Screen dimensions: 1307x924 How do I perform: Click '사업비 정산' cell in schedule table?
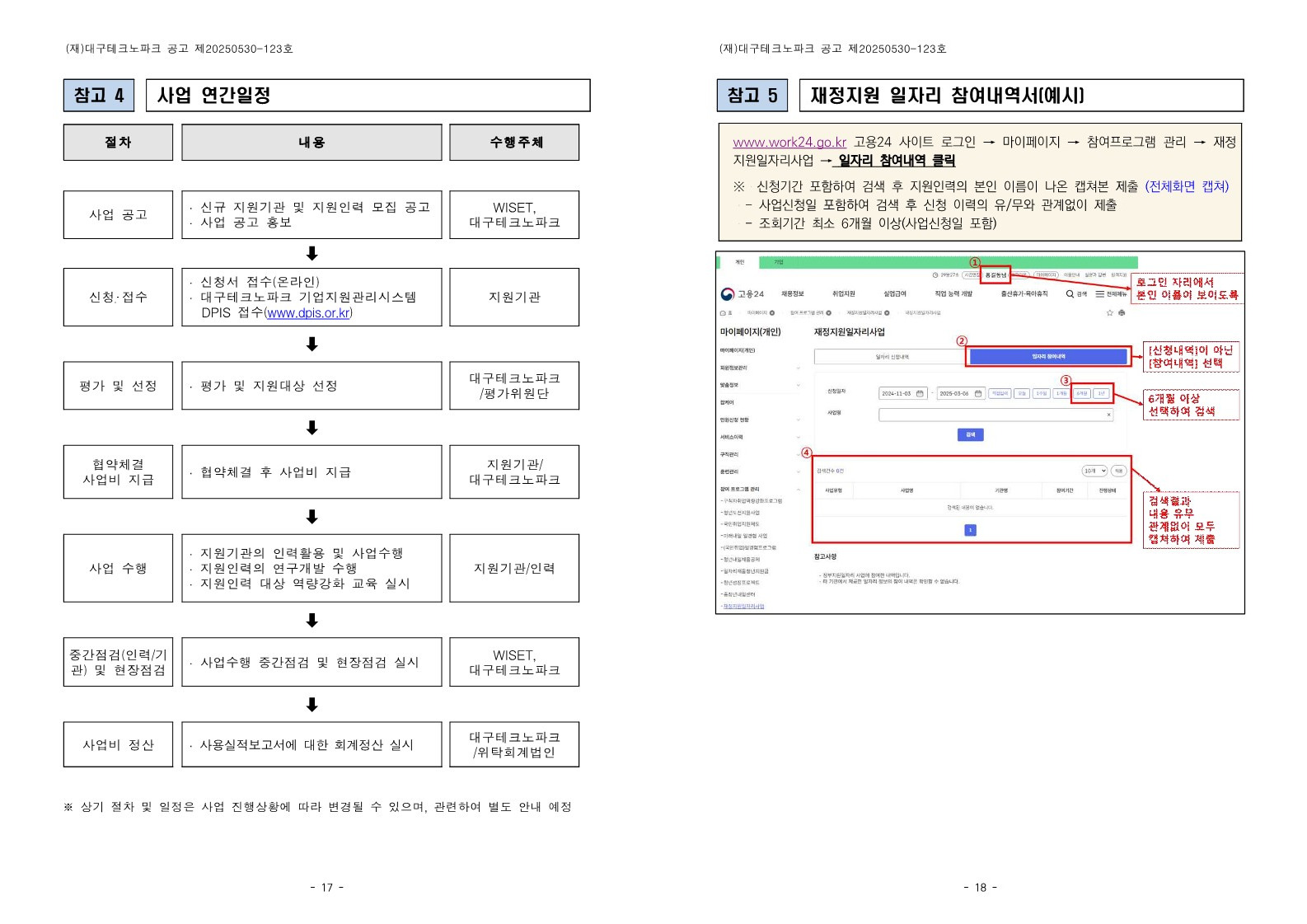point(118,744)
